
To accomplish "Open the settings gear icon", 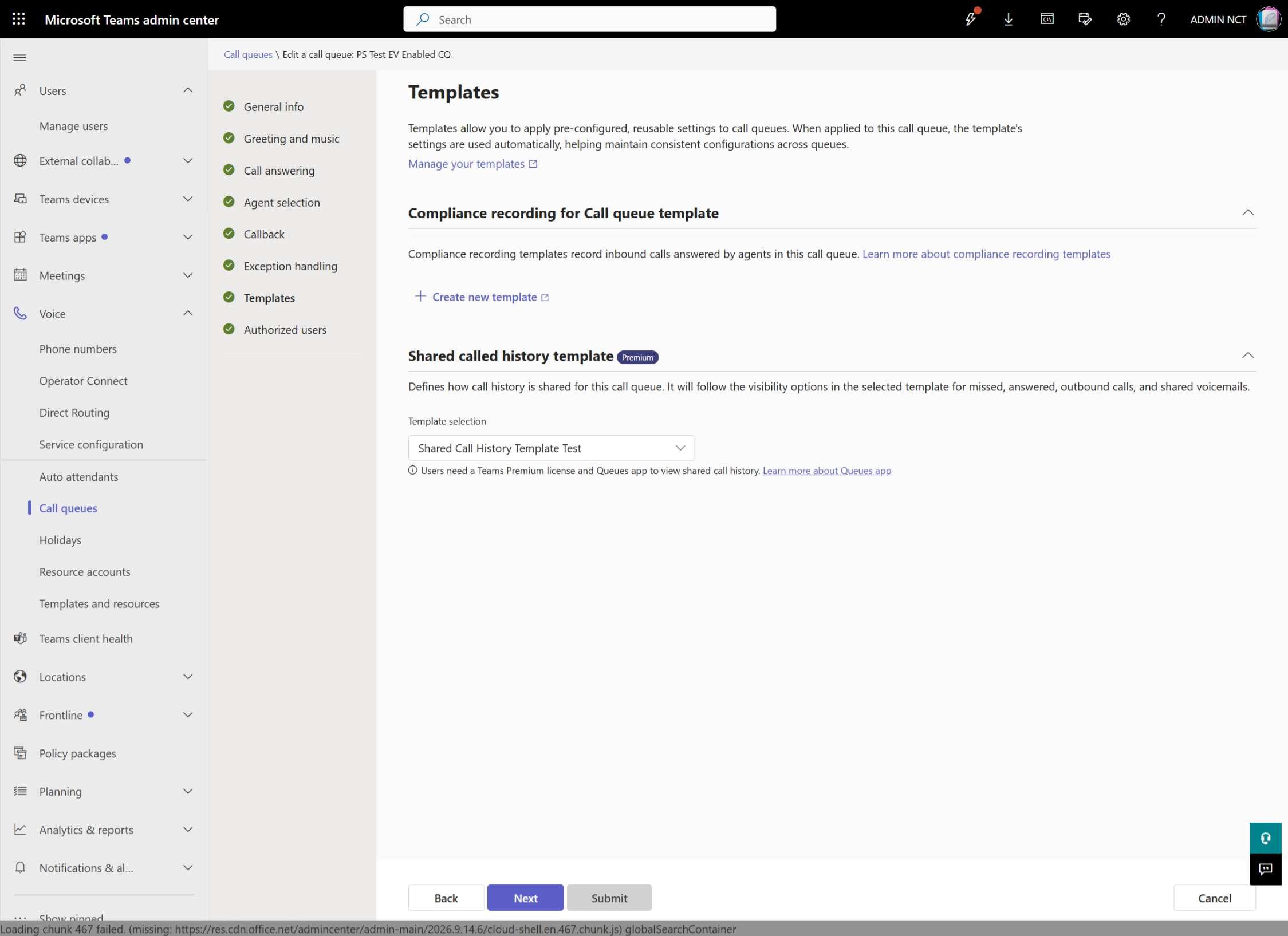I will [1123, 19].
